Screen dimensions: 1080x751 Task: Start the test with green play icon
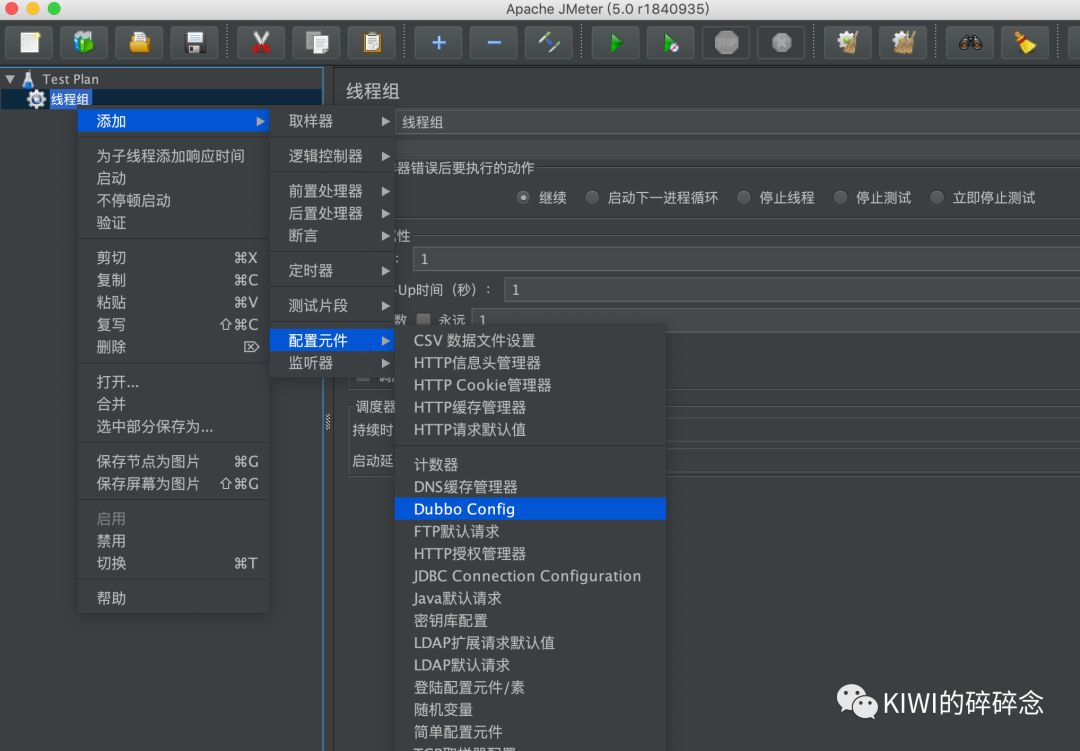click(x=615, y=43)
